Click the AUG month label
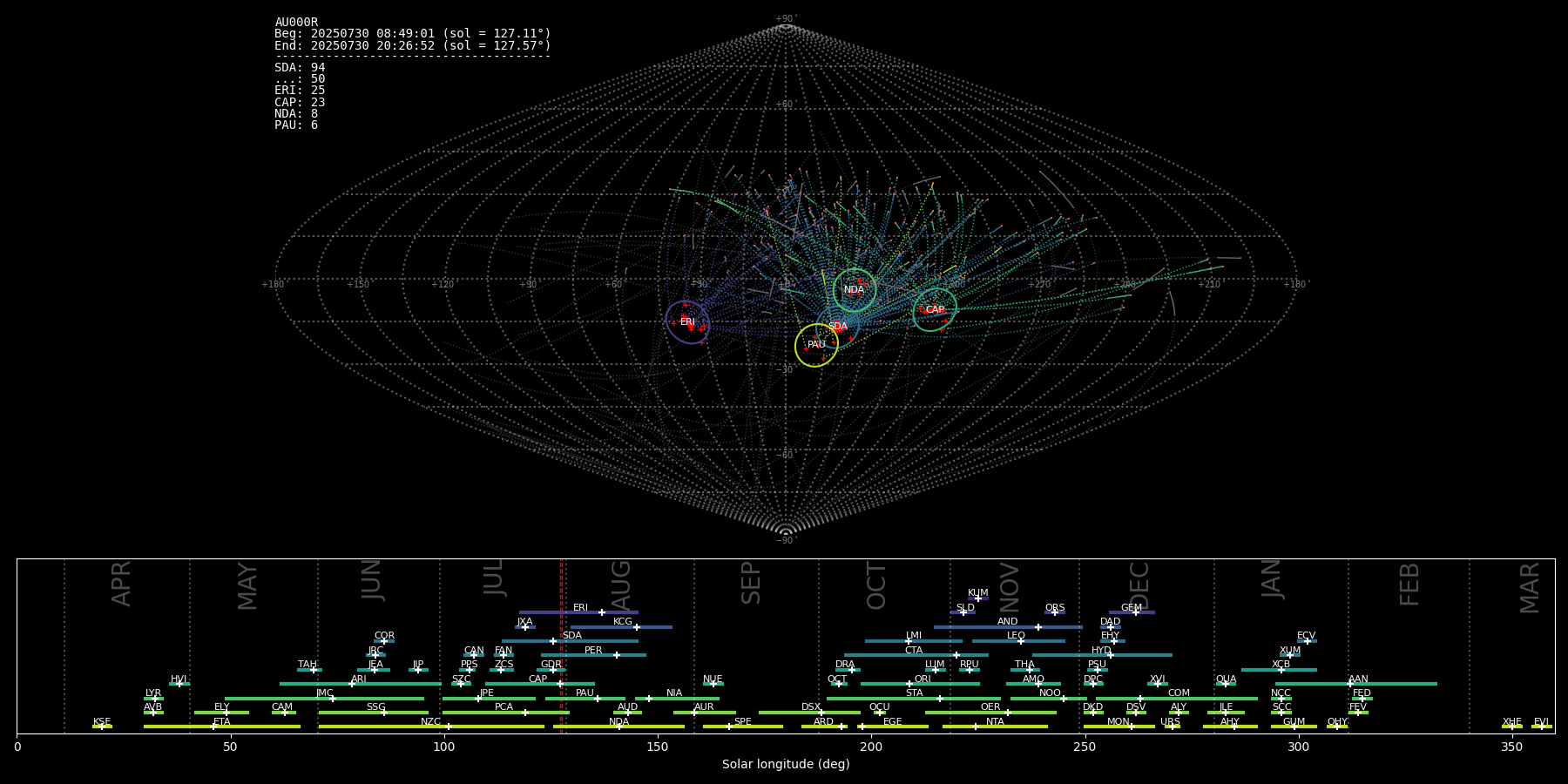Image resolution: width=1568 pixels, height=784 pixels. (x=621, y=585)
